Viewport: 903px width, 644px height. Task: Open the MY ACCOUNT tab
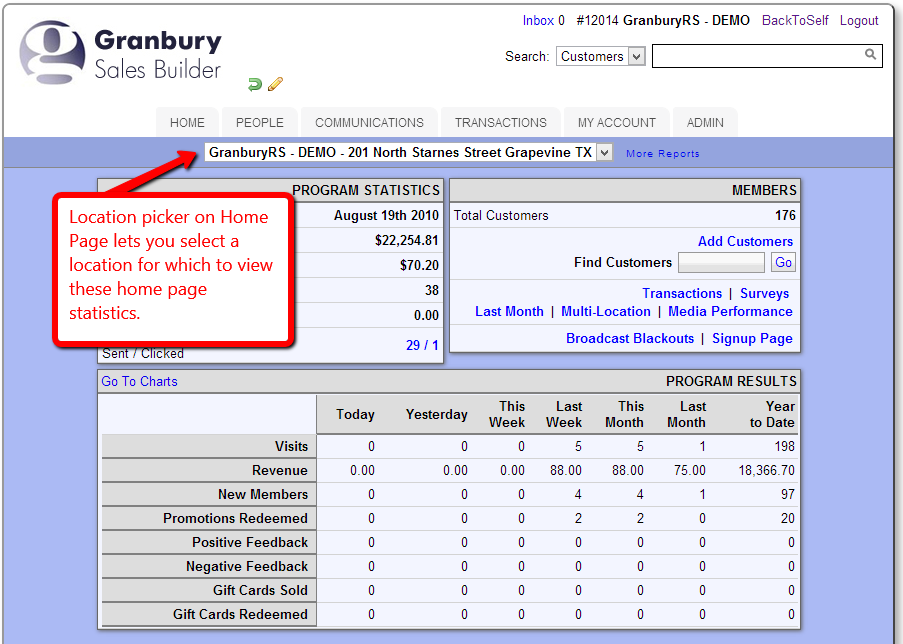pyautogui.click(x=617, y=123)
